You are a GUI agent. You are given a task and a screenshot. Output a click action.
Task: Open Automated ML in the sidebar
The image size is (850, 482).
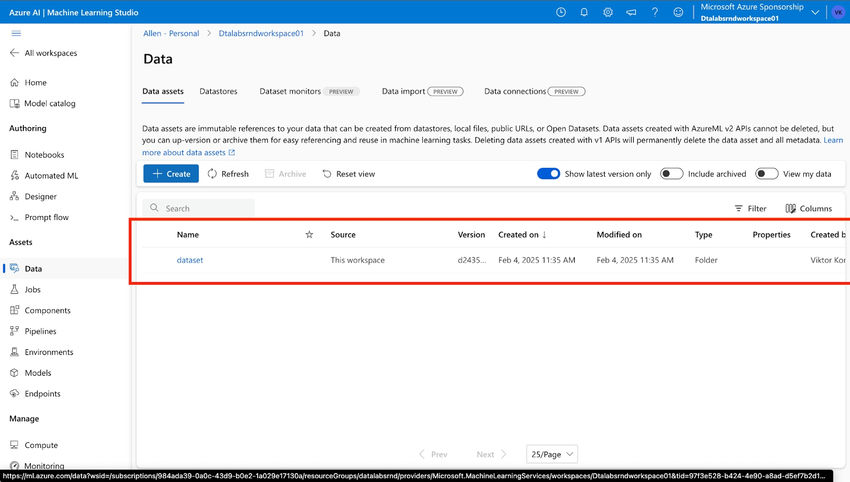pyautogui.click(x=44, y=176)
